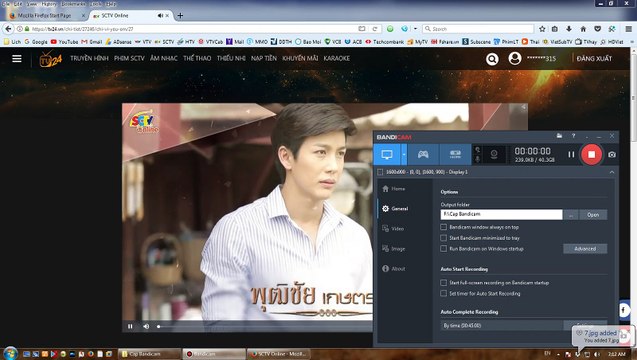This screenshot has width=637, height=360.
Task: Open a new Firefox tab
Action: tap(180, 15)
